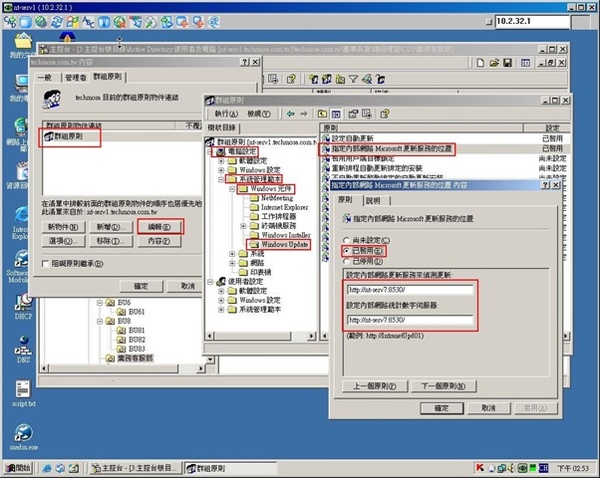Go forward with the Group Policy toolbar arrow
600x478 pixels.
[304, 114]
